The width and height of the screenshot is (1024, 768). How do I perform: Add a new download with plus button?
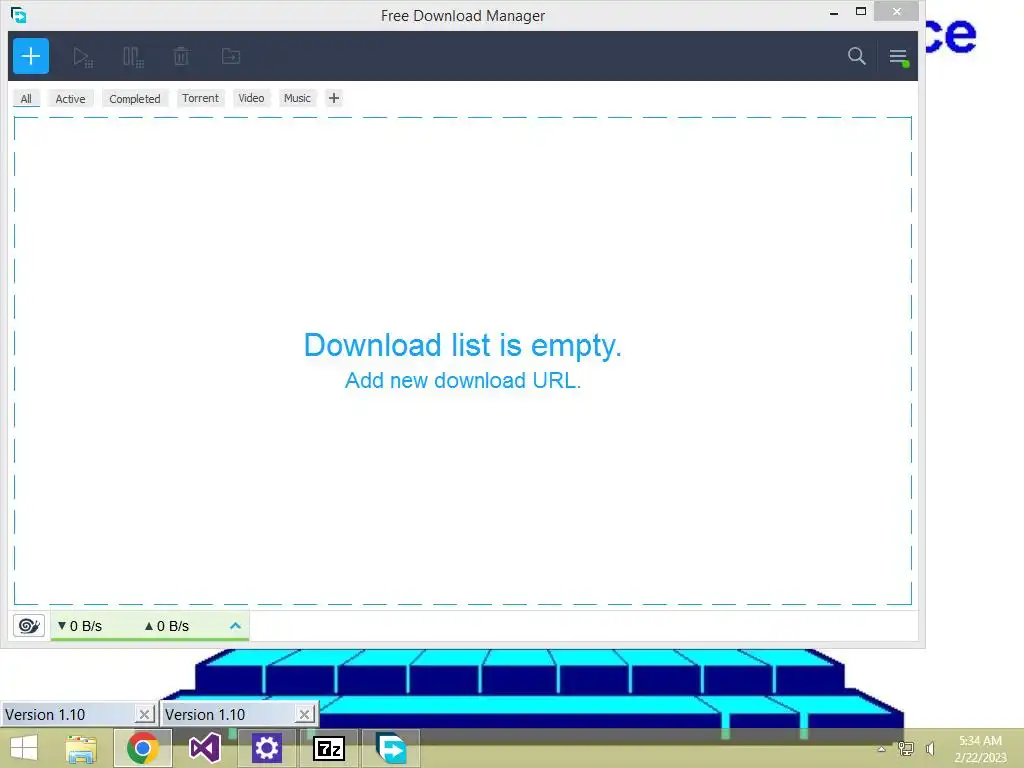point(31,56)
